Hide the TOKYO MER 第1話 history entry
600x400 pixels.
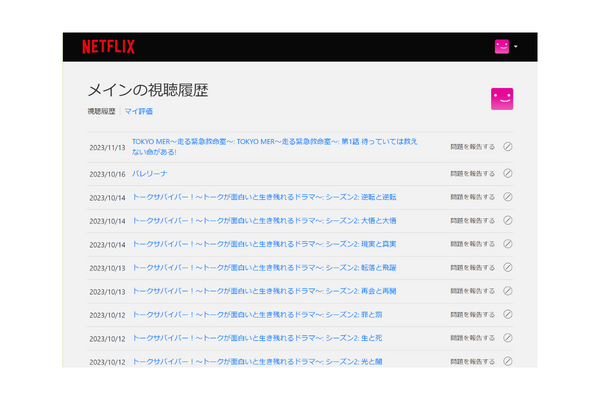[507, 147]
